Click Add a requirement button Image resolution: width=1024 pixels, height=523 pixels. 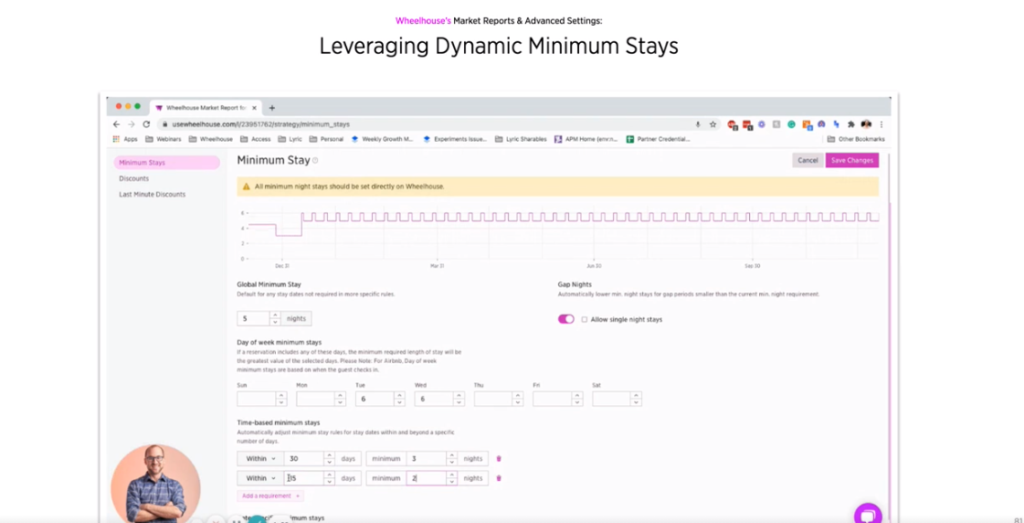(x=270, y=496)
